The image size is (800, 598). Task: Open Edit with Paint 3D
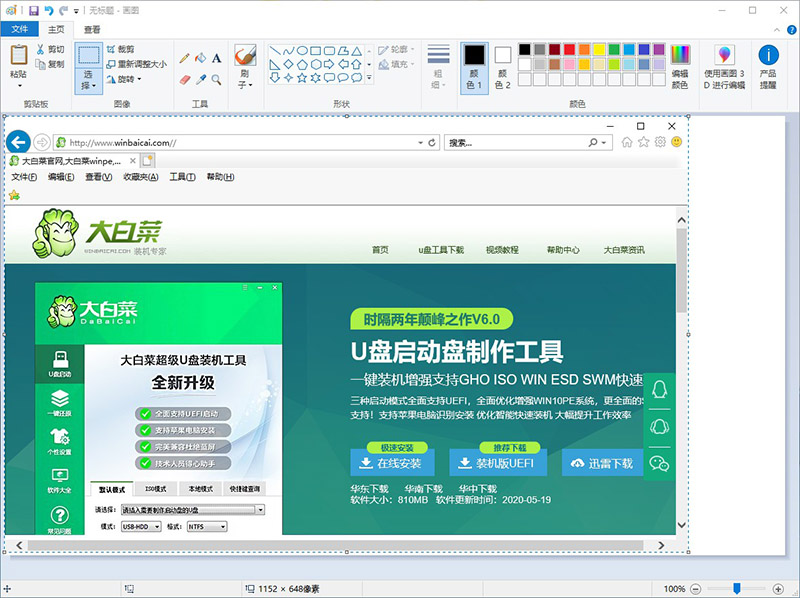tap(724, 66)
